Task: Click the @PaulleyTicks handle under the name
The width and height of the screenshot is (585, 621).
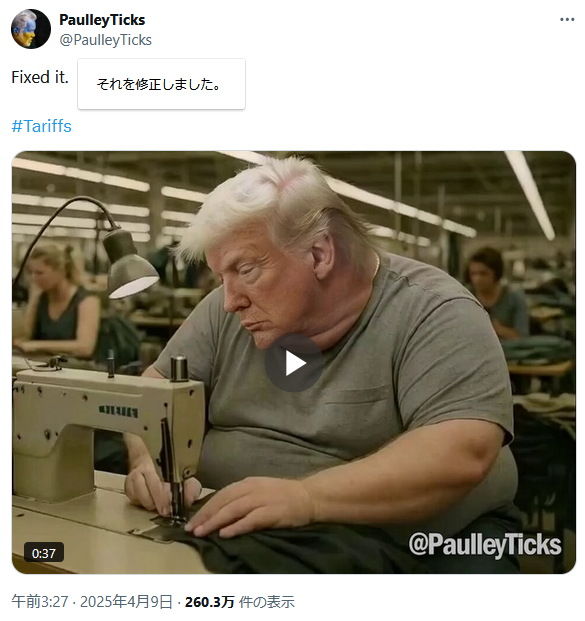Action: 105,40
